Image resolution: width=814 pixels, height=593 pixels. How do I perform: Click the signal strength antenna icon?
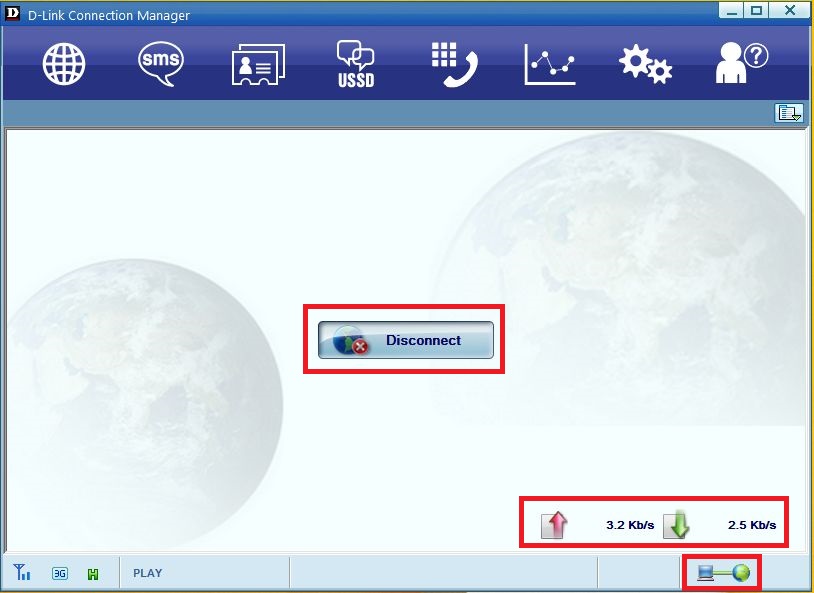(x=22, y=572)
